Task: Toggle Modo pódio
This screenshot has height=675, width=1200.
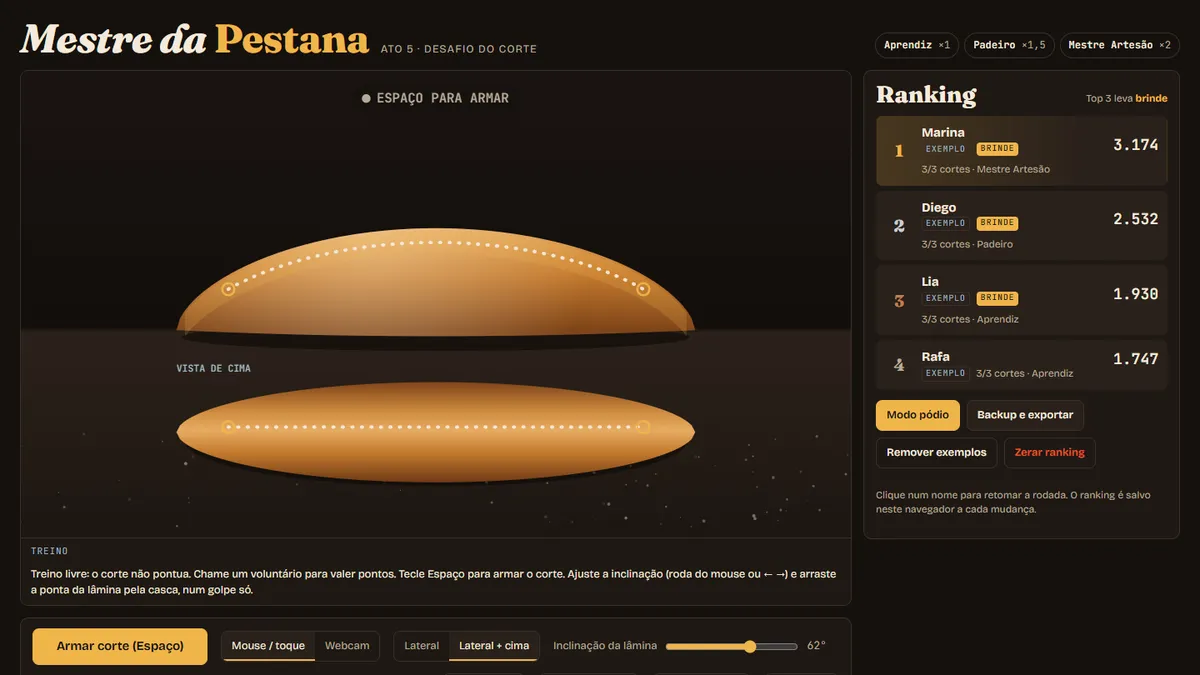Action: tap(917, 415)
